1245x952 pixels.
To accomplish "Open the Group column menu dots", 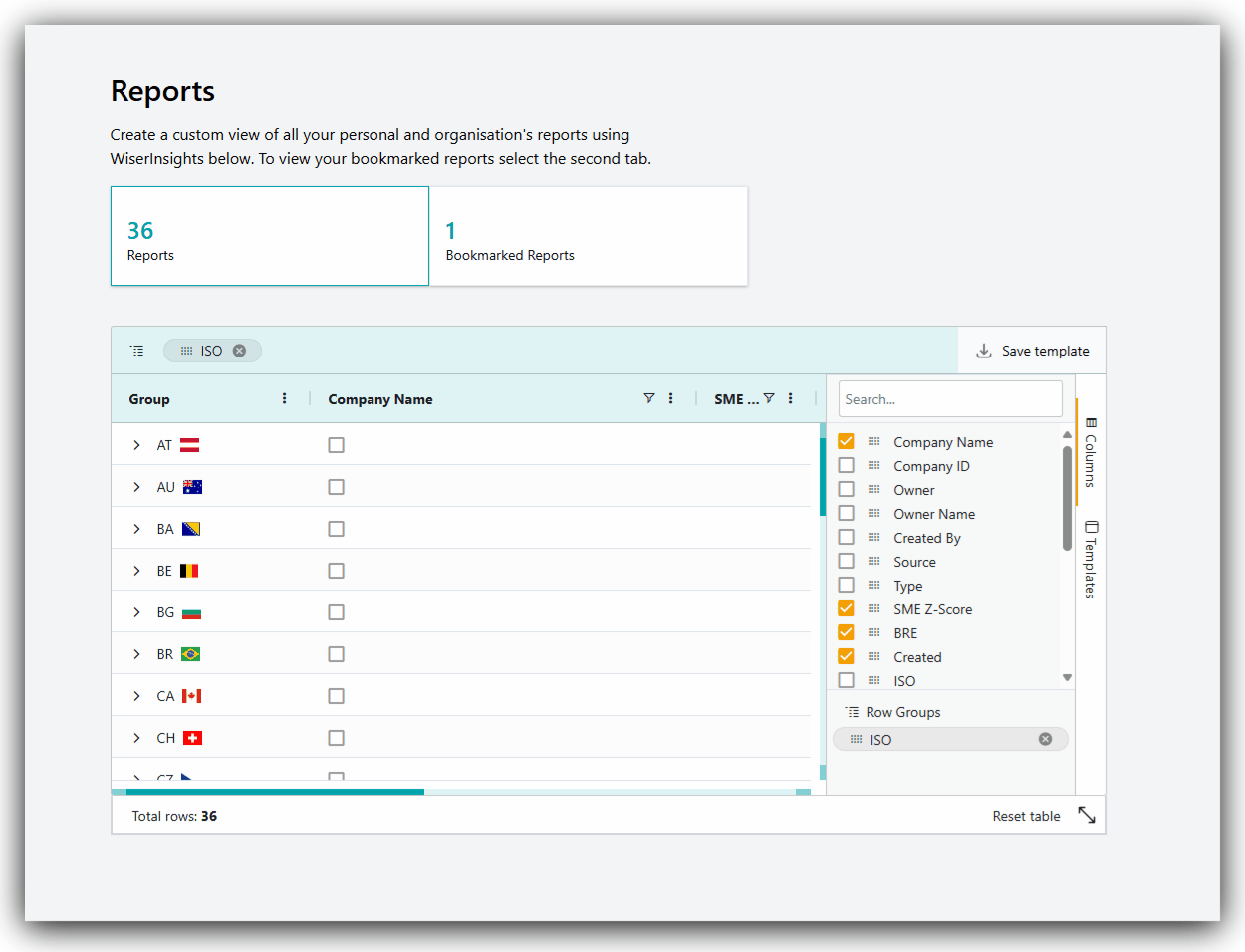I will [284, 398].
